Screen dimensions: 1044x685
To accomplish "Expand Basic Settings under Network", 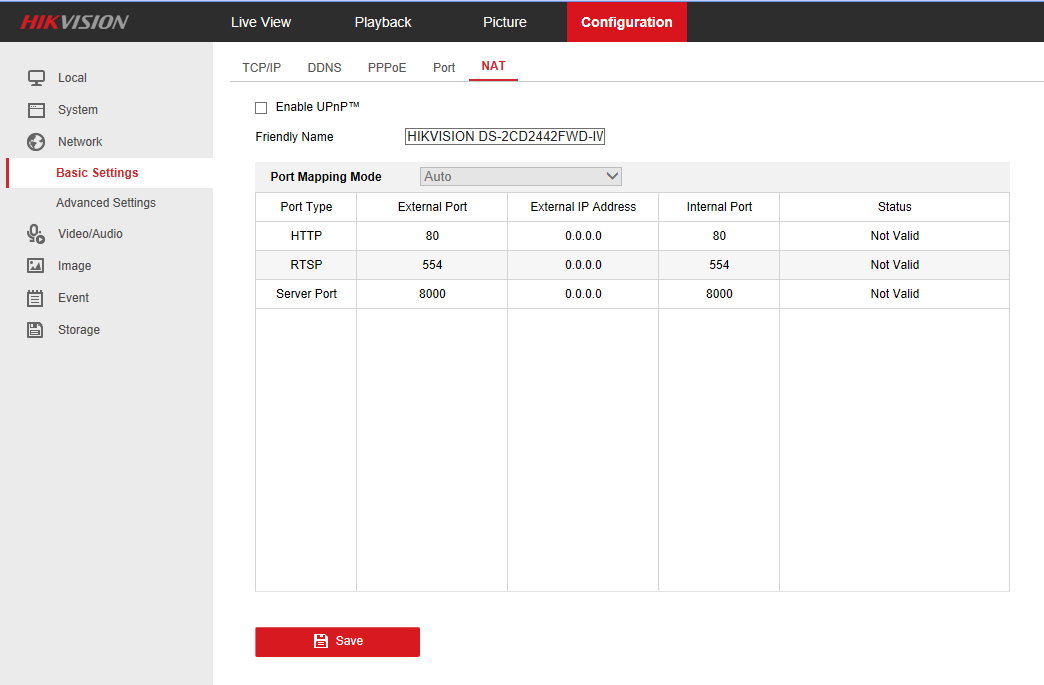I will (x=97, y=172).
